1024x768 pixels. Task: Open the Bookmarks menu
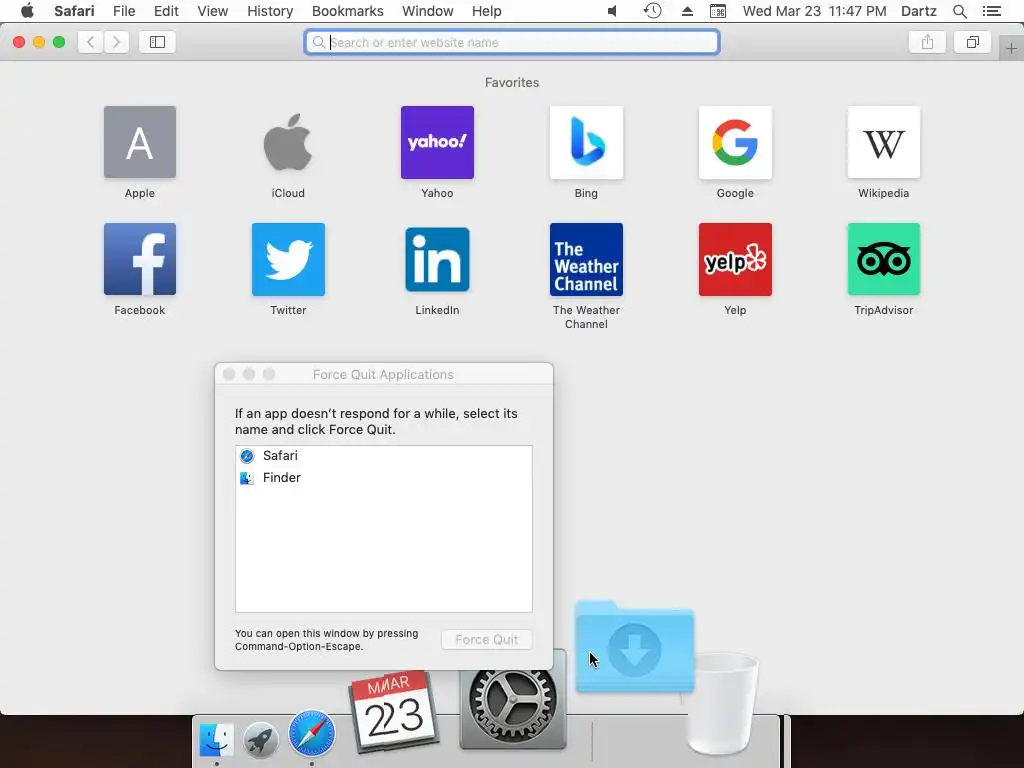click(x=347, y=11)
